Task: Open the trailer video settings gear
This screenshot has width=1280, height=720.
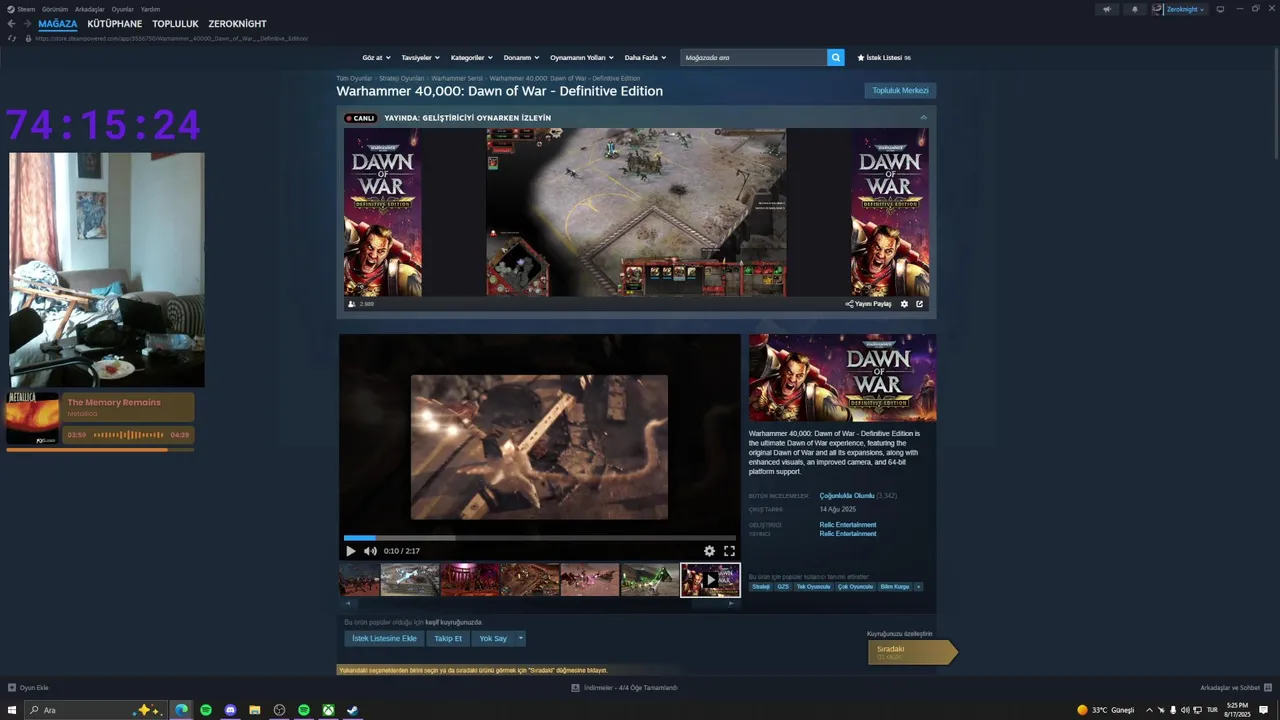Action: (x=709, y=551)
